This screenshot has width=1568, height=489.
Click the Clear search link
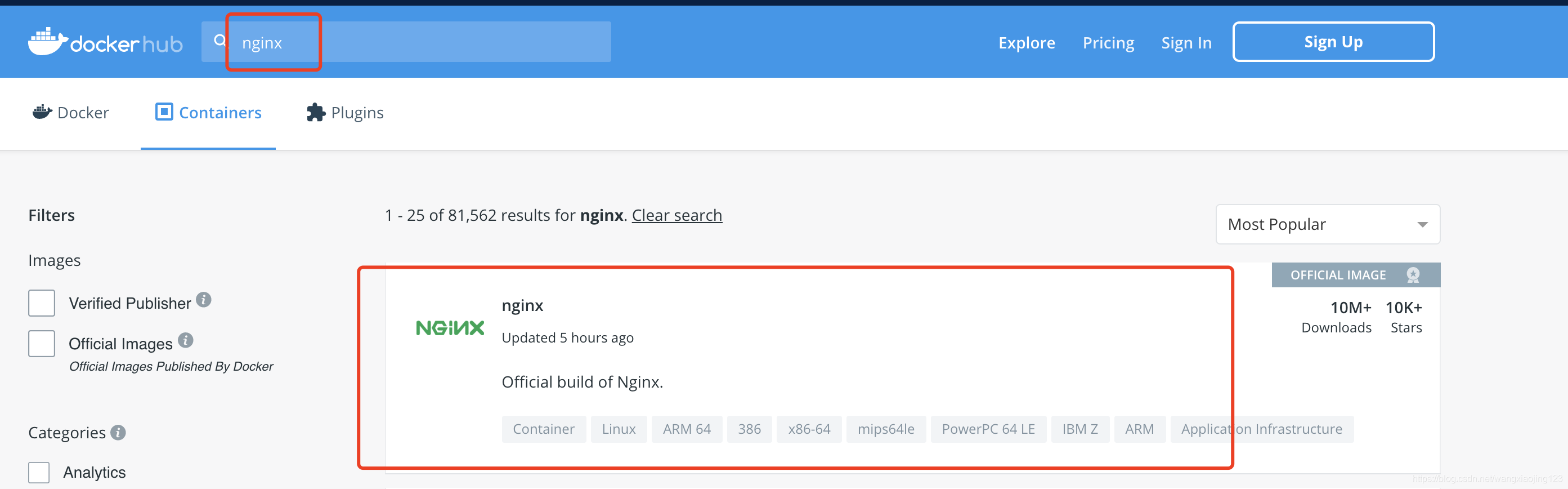(x=677, y=215)
